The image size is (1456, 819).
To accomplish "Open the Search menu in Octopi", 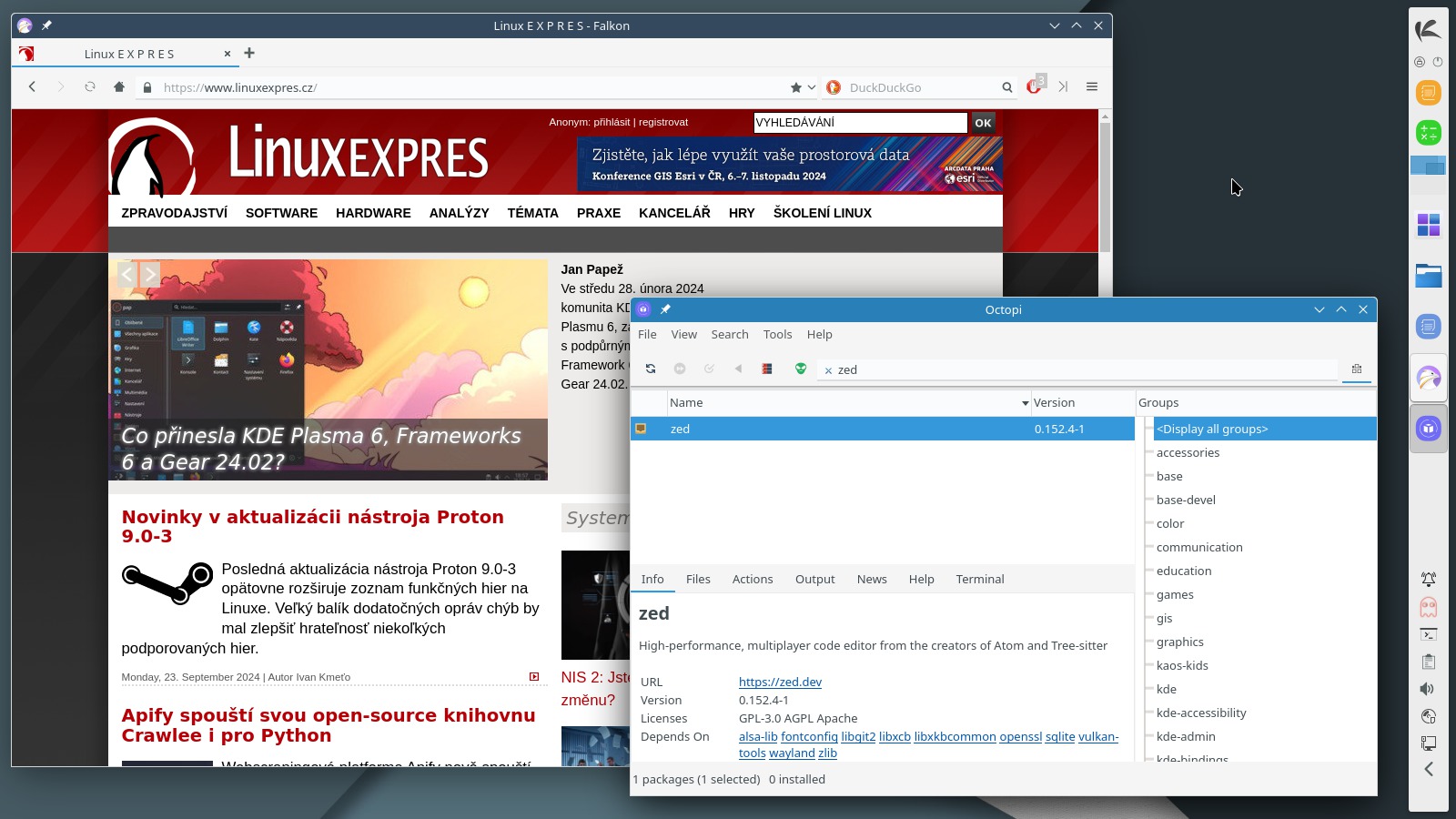I will 730,334.
